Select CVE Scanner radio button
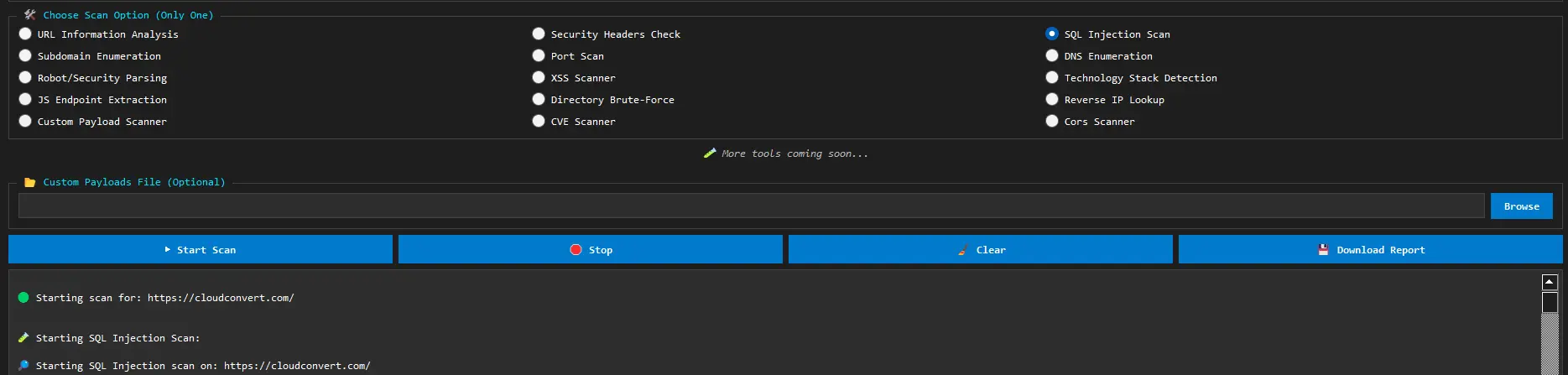Image resolution: width=1568 pixels, height=375 pixels. tap(539, 122)
